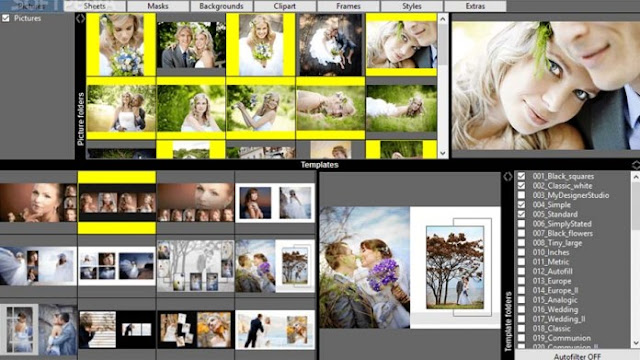Click the picture browser scroll-up arrow

[x=443, y=19]
